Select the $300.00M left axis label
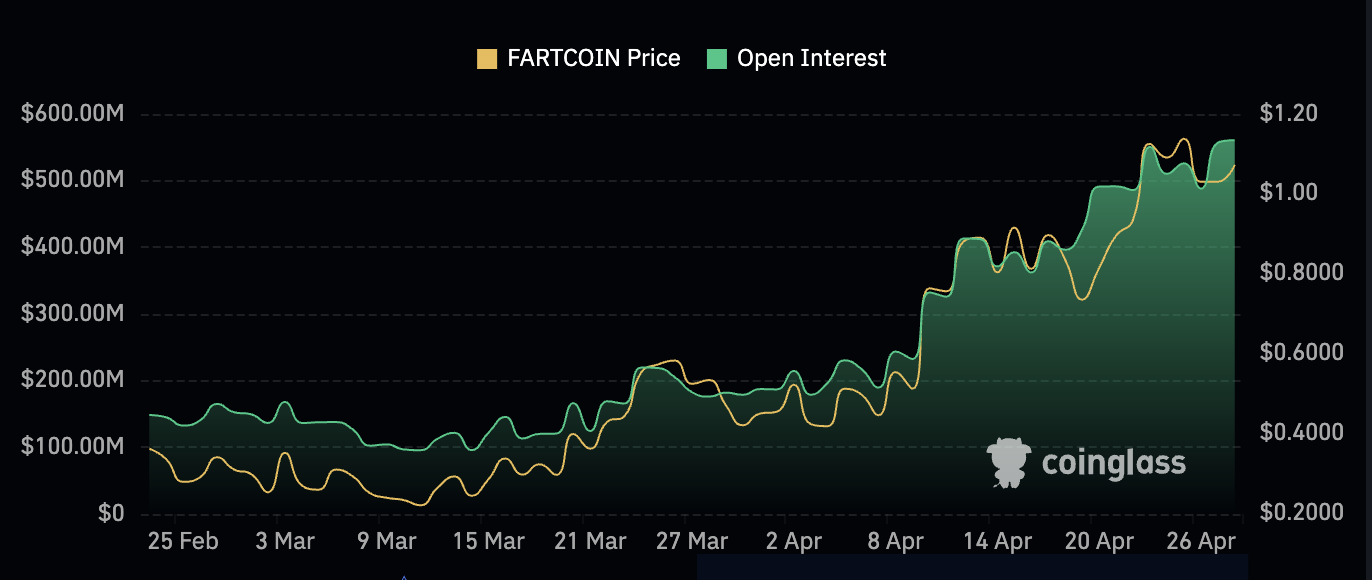 coord(72,314)
